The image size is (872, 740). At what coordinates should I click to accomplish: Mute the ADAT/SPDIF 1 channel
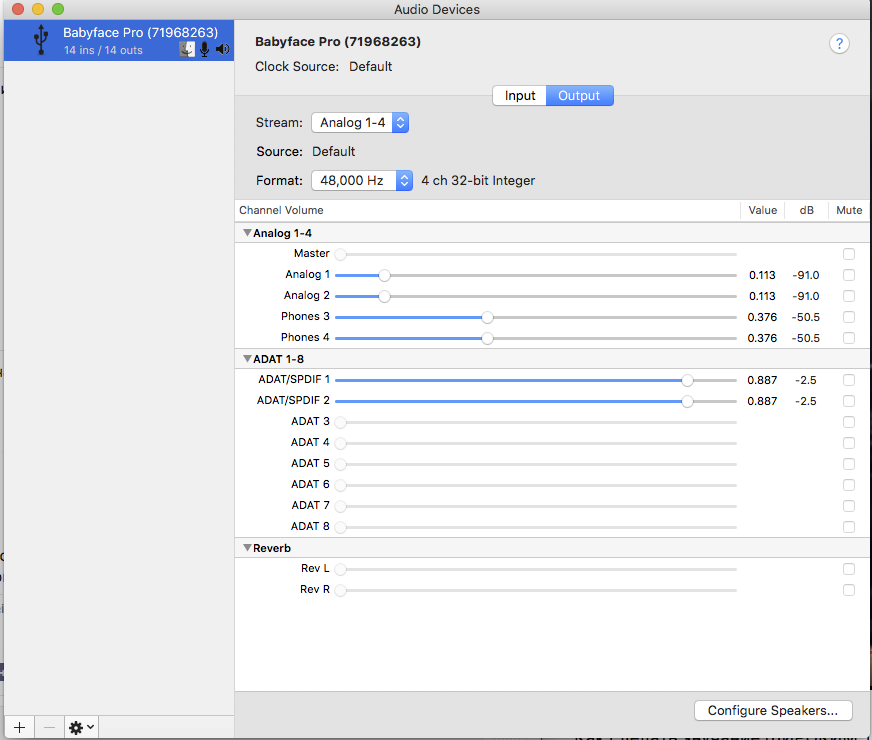click(849, 380)
